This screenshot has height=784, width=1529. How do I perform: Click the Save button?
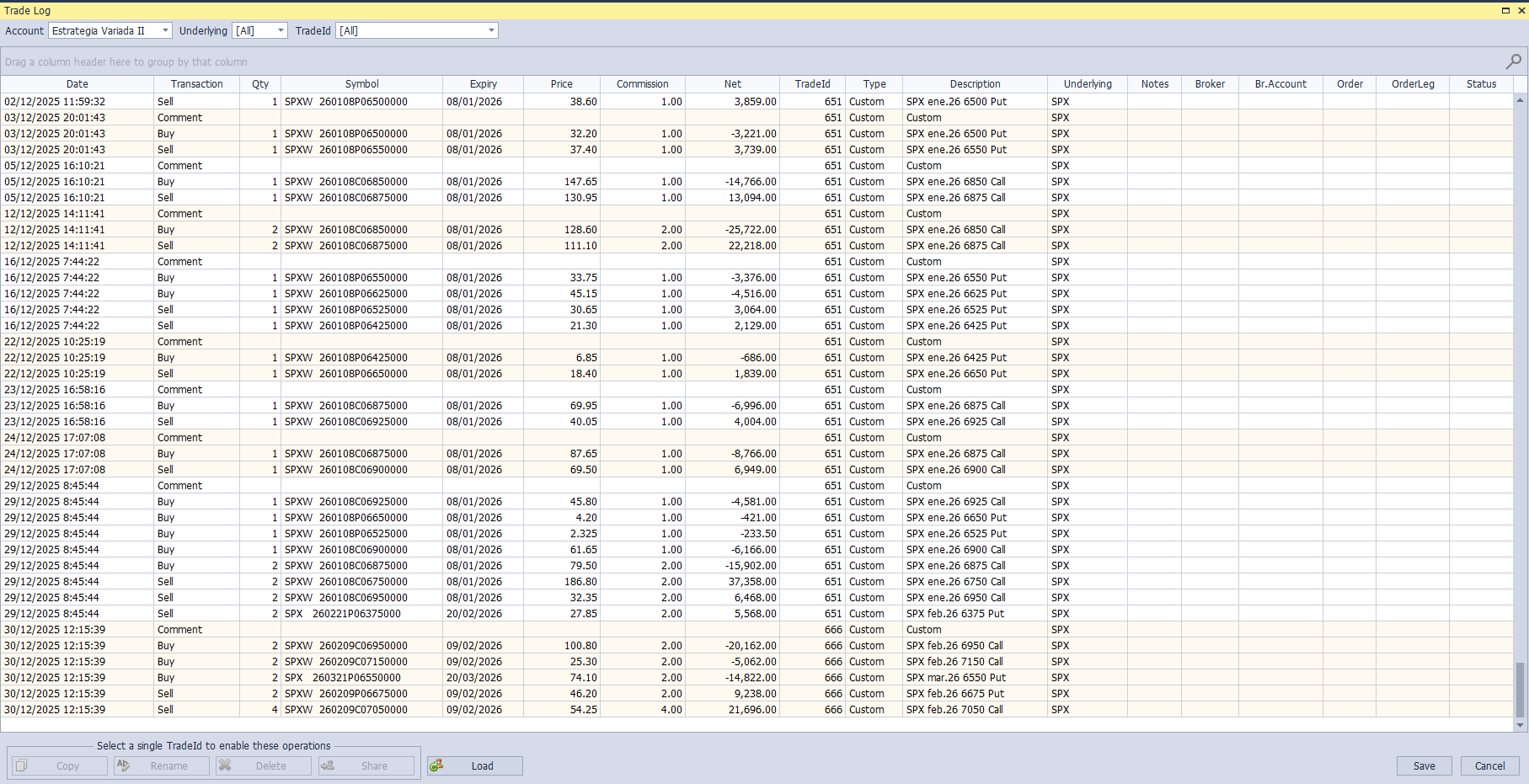[x=1424, y=765]
